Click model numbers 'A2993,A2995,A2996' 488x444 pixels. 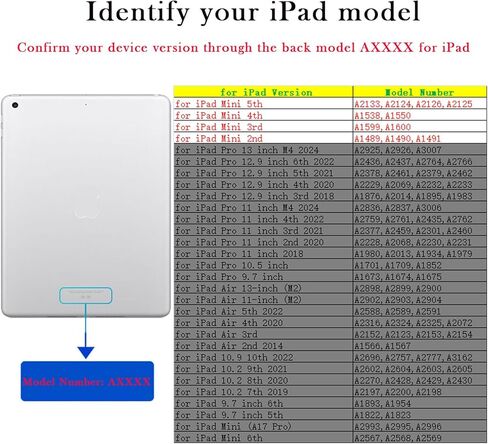coord(398,426)
